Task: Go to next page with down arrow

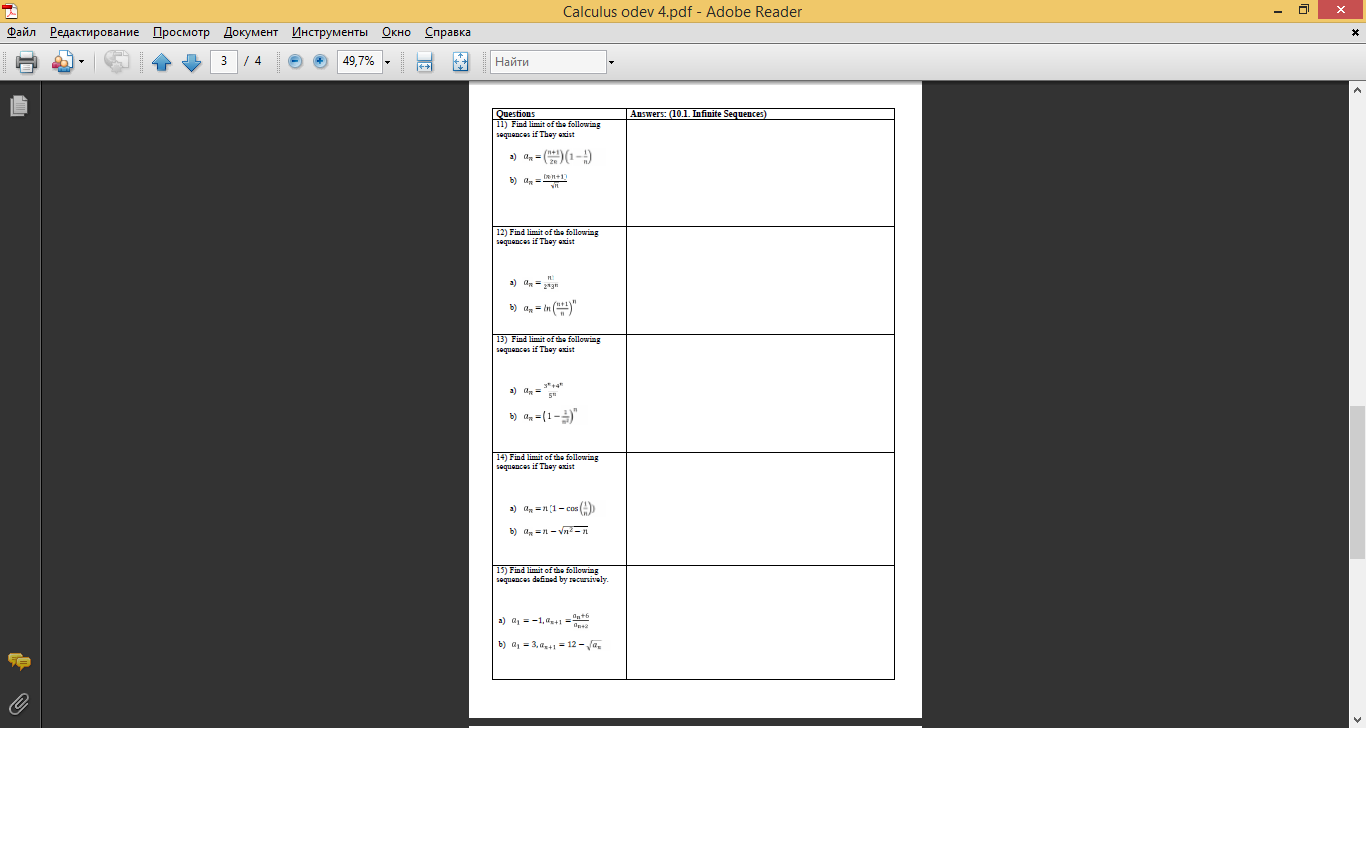Action: [191, 62]
